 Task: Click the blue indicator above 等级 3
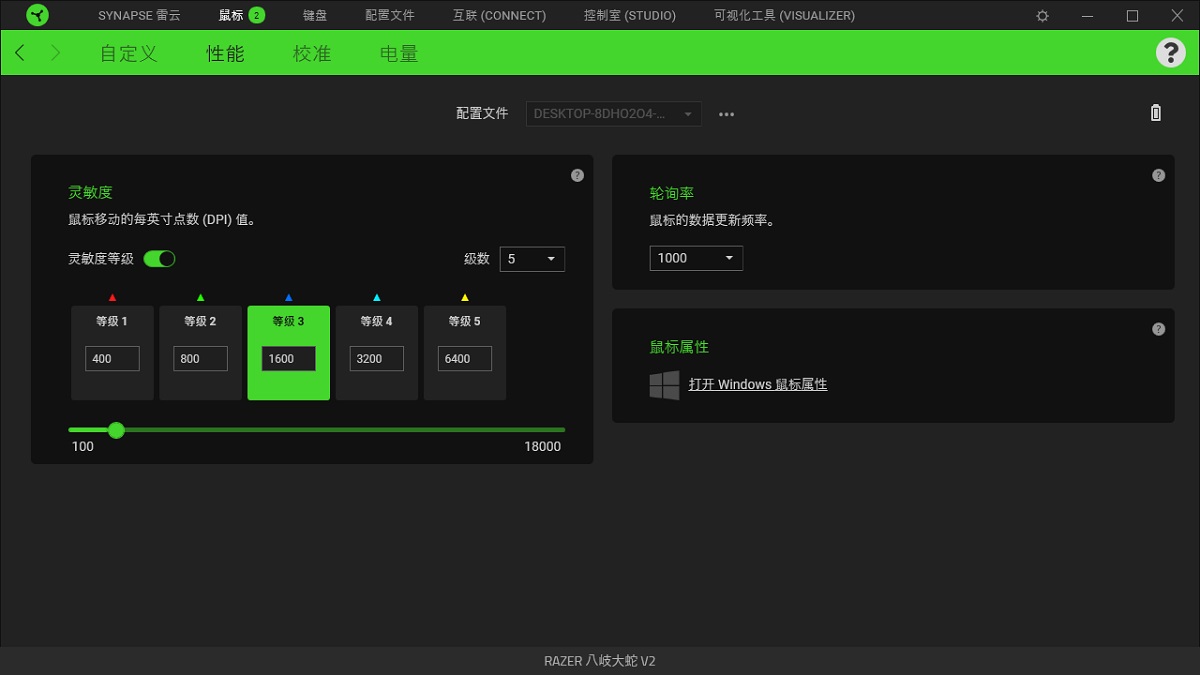[288, 297]
